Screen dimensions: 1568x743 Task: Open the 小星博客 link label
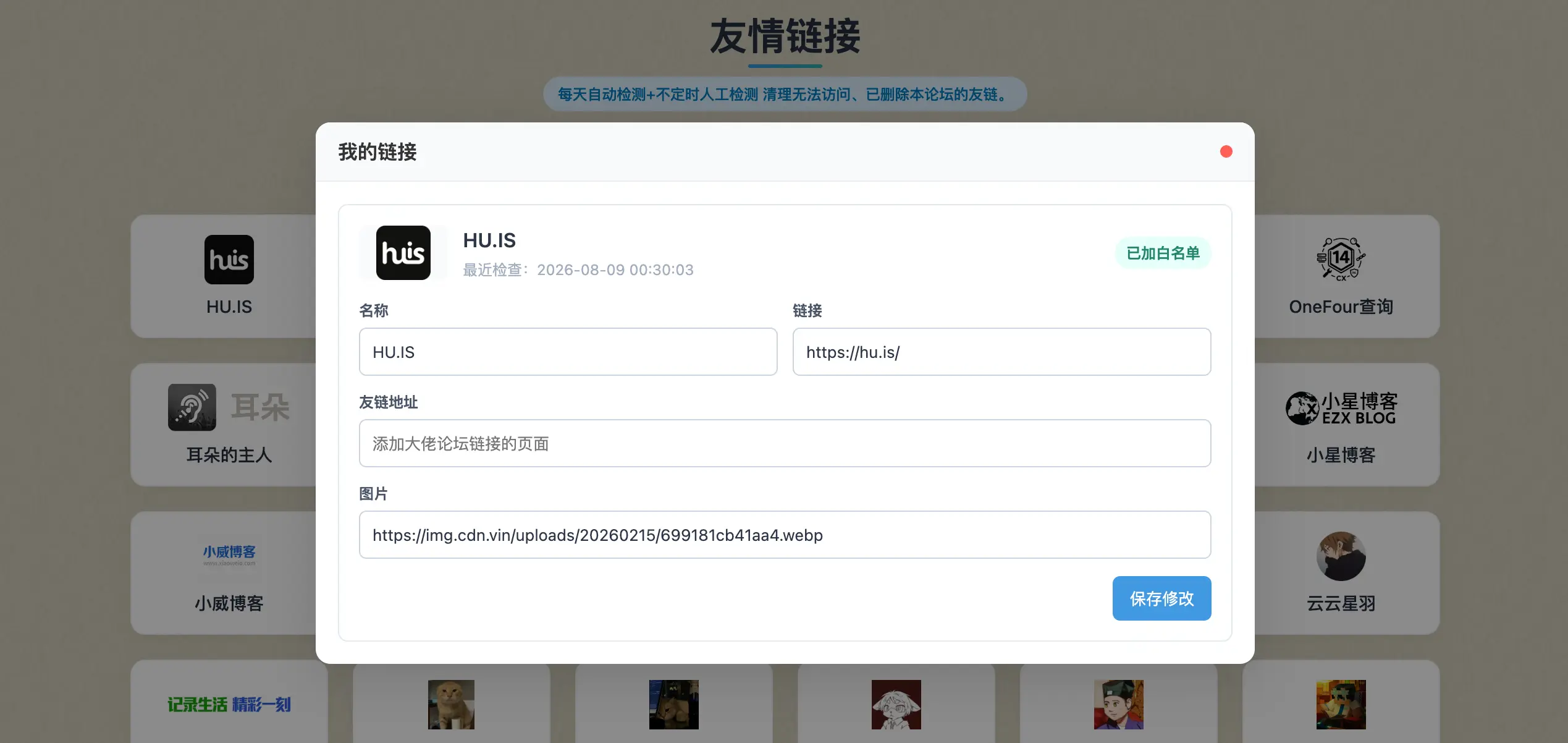[x=1341, y=455]
